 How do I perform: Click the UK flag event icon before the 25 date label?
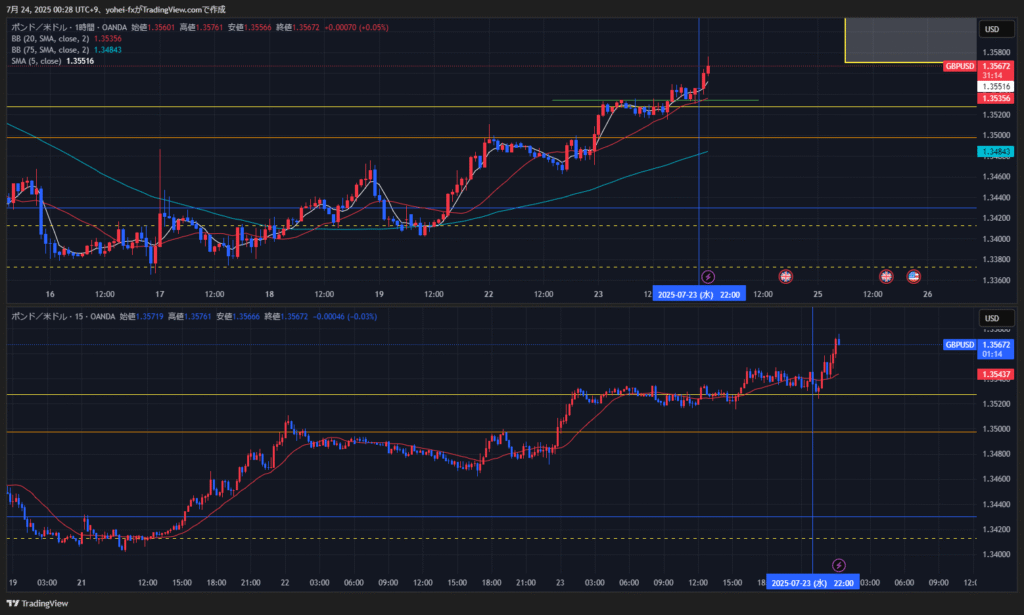coord(785,276)
